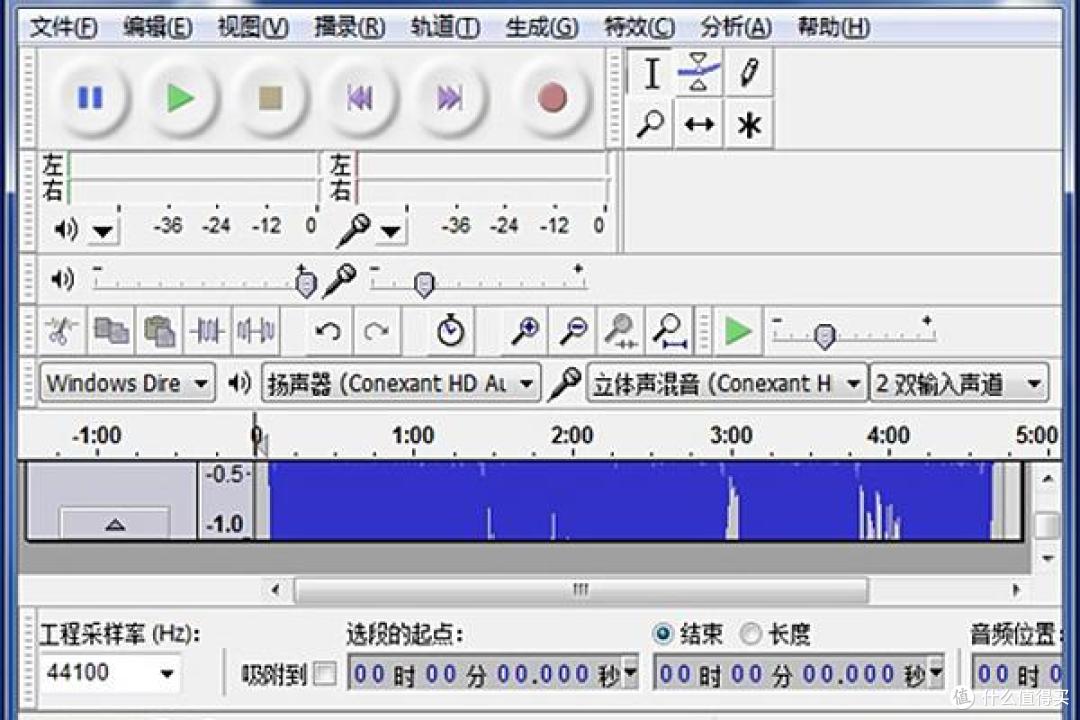Open the Windows Dire audio host dropdown
The image size is (1080, 720).
click(127, 383)
